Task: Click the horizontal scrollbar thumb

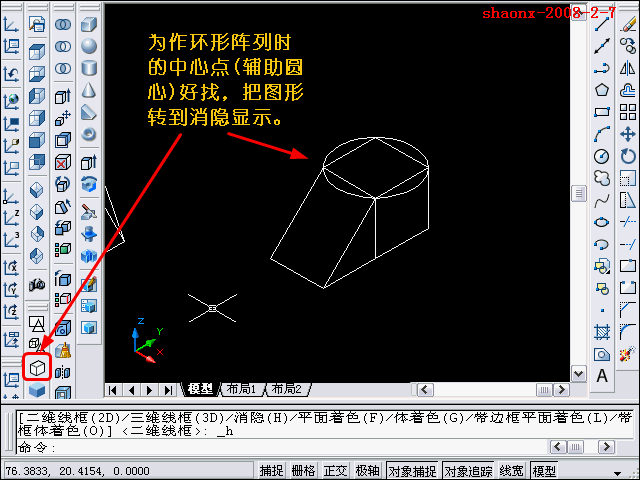Action: [x=544, y=390]
